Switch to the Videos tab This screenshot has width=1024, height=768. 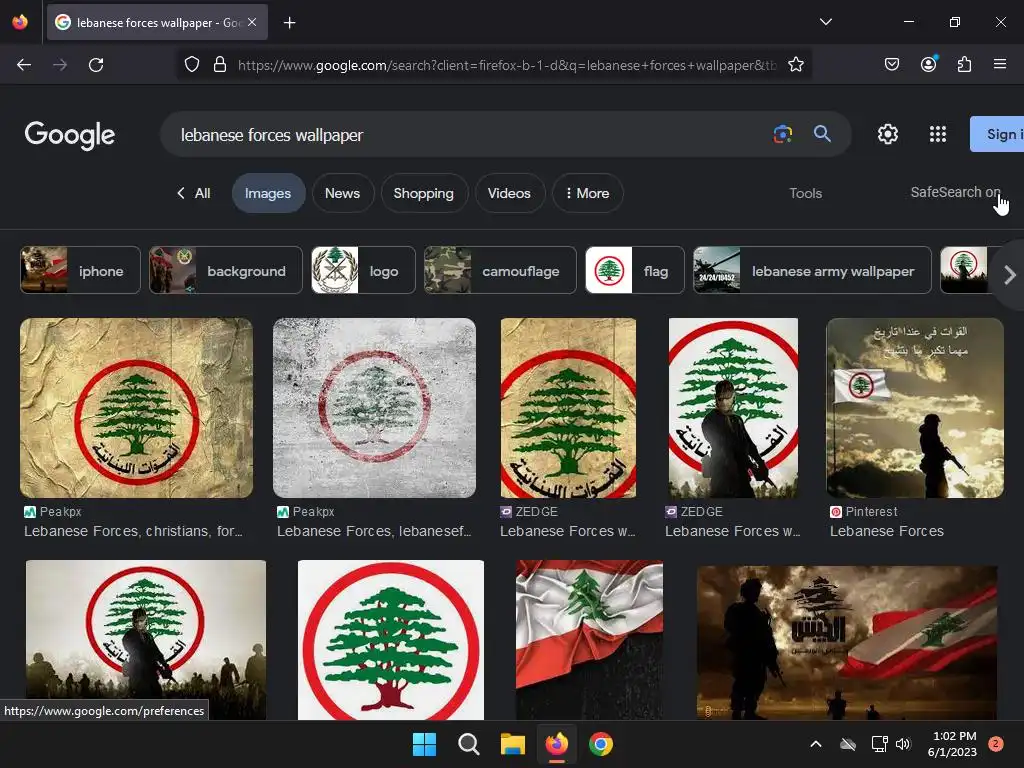point(509,193)
